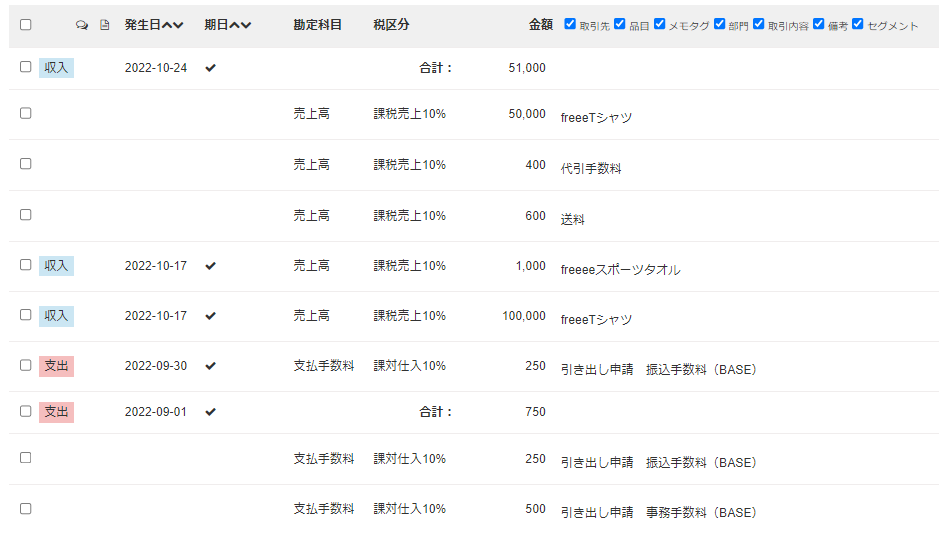
Task: Click date 2022-09-30
Action: (x=156, y=365)
